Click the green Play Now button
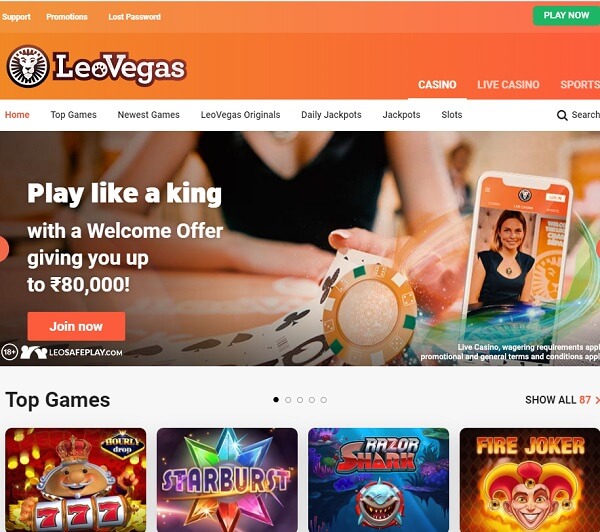Image resolution: width=600 pixels, height=532 pixels. coord(566,16)
